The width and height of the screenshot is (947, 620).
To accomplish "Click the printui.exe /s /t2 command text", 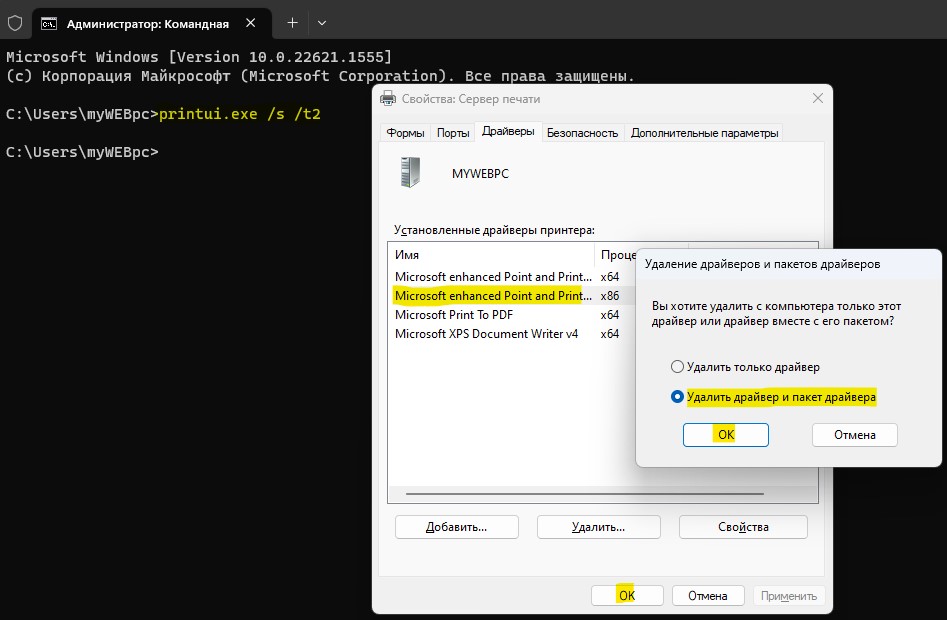I will [240, 113].
